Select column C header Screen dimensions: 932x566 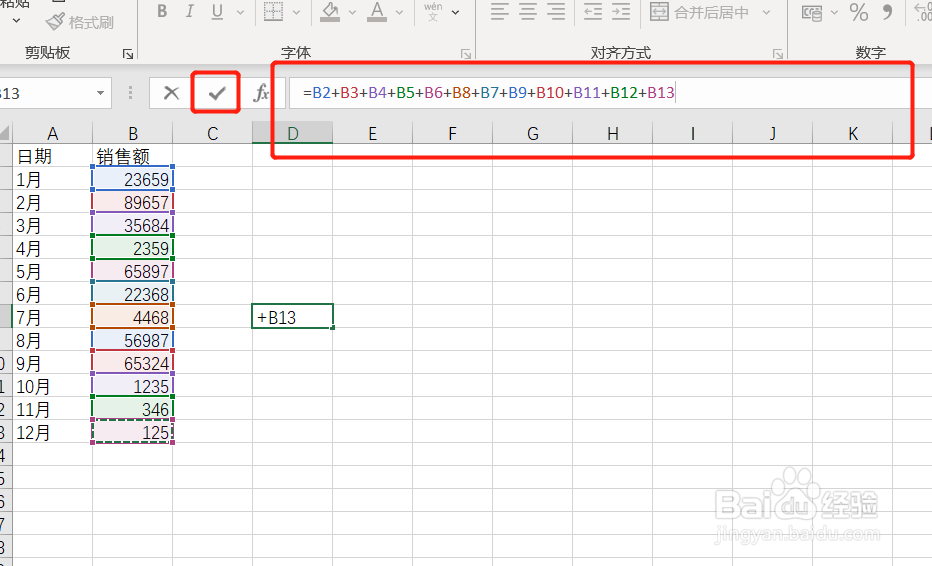[x=212, y=133]
